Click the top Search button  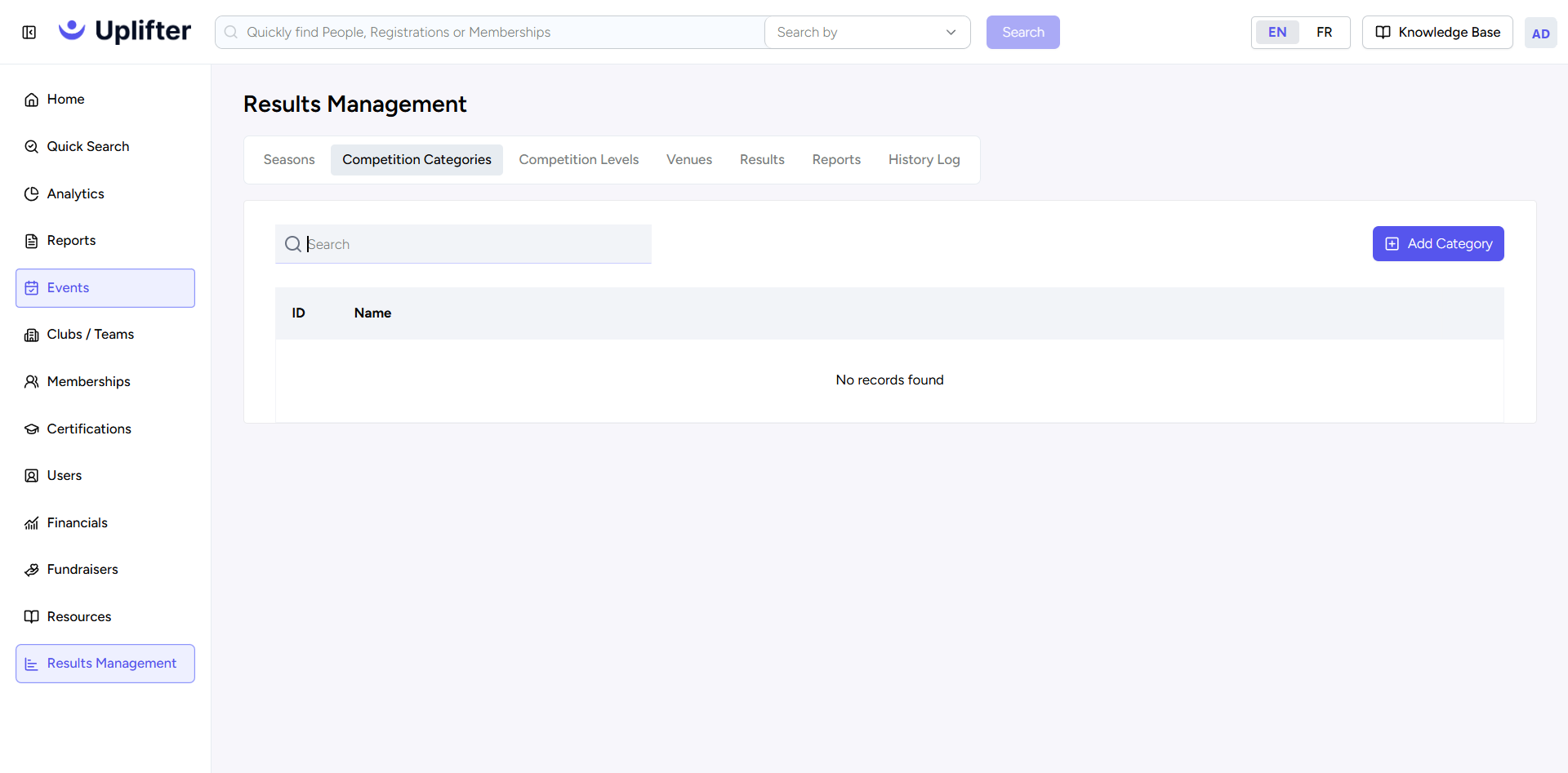click(x=1023, y=33)
